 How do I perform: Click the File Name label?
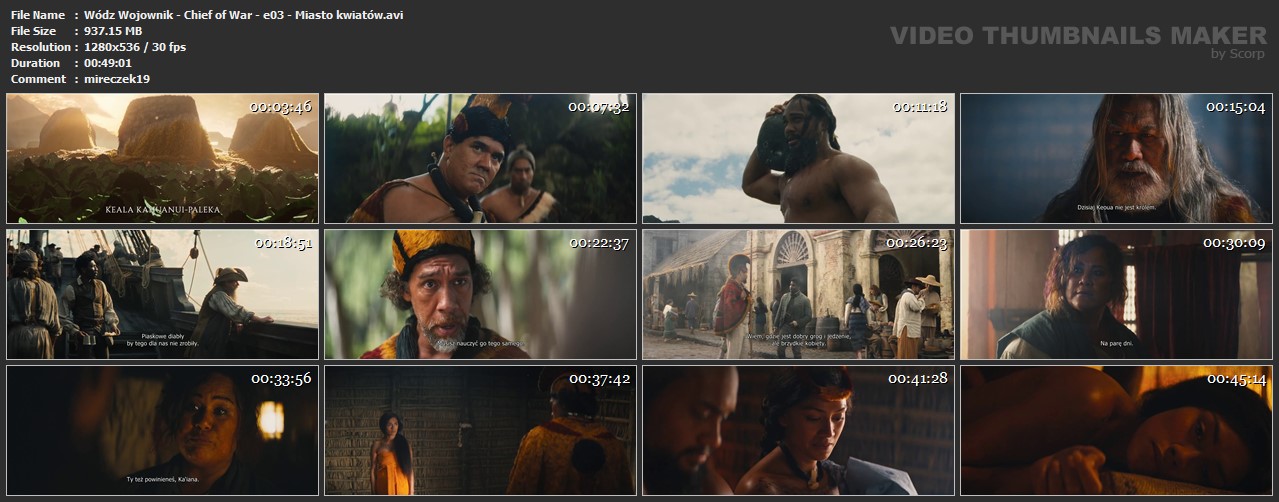(38, 15)
